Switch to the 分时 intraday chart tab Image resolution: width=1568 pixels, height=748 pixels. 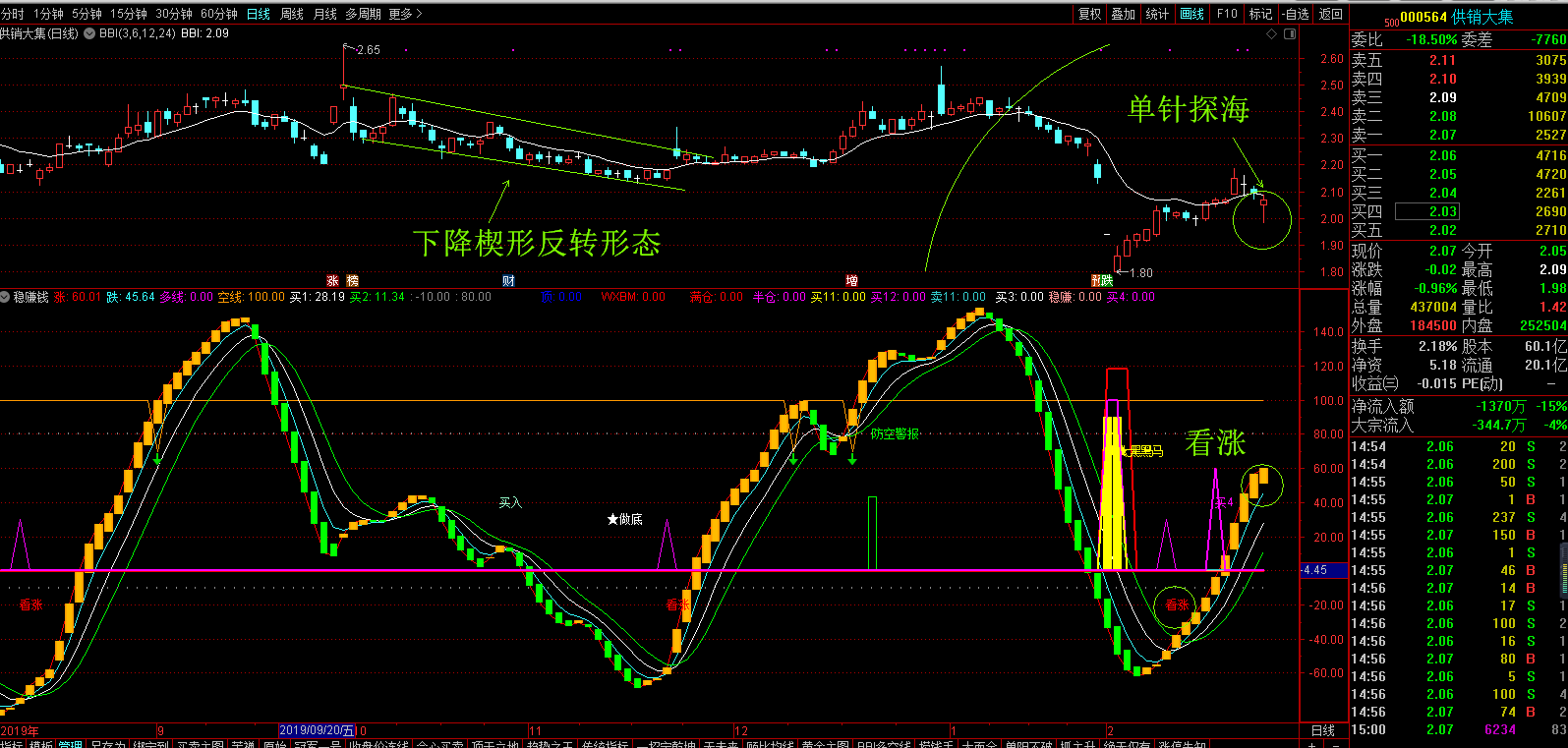[12, 14]
